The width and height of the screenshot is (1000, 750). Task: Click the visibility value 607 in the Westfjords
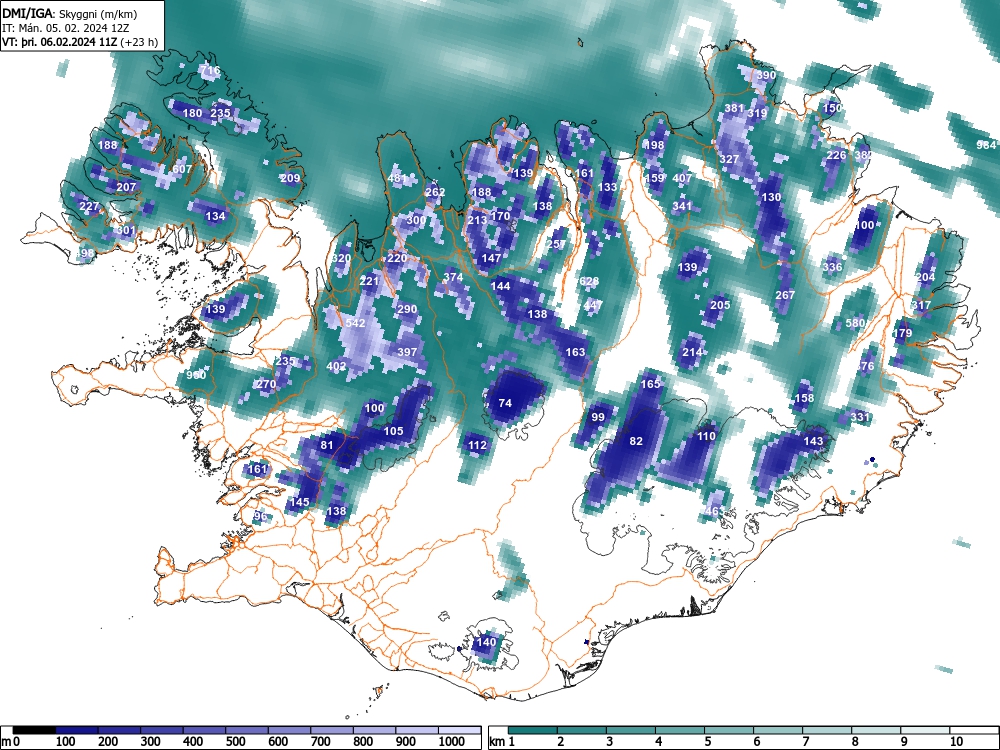click(x=182, y=169)
